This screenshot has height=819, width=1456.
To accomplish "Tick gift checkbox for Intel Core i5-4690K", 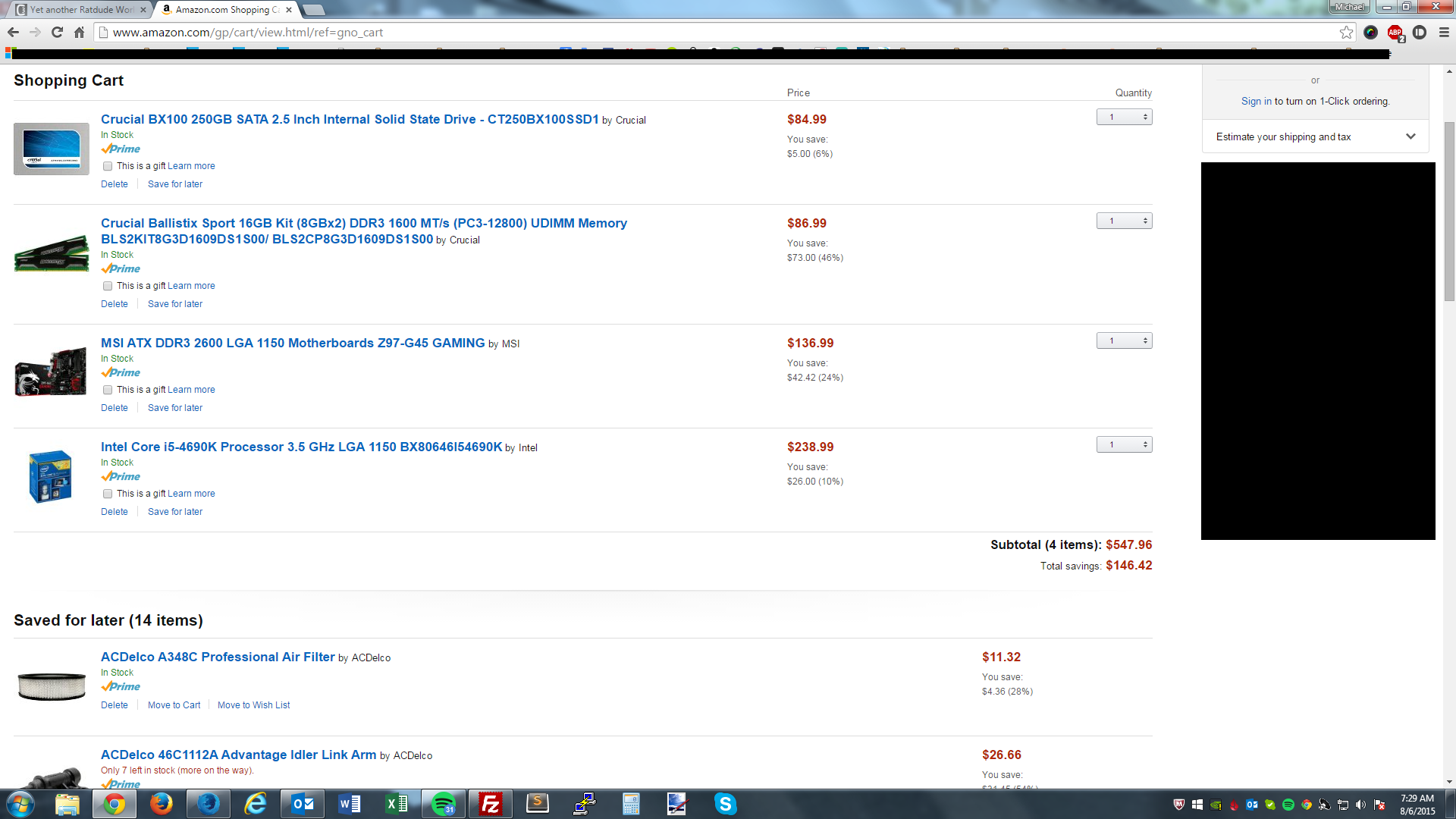I will [x=108, y=494].
